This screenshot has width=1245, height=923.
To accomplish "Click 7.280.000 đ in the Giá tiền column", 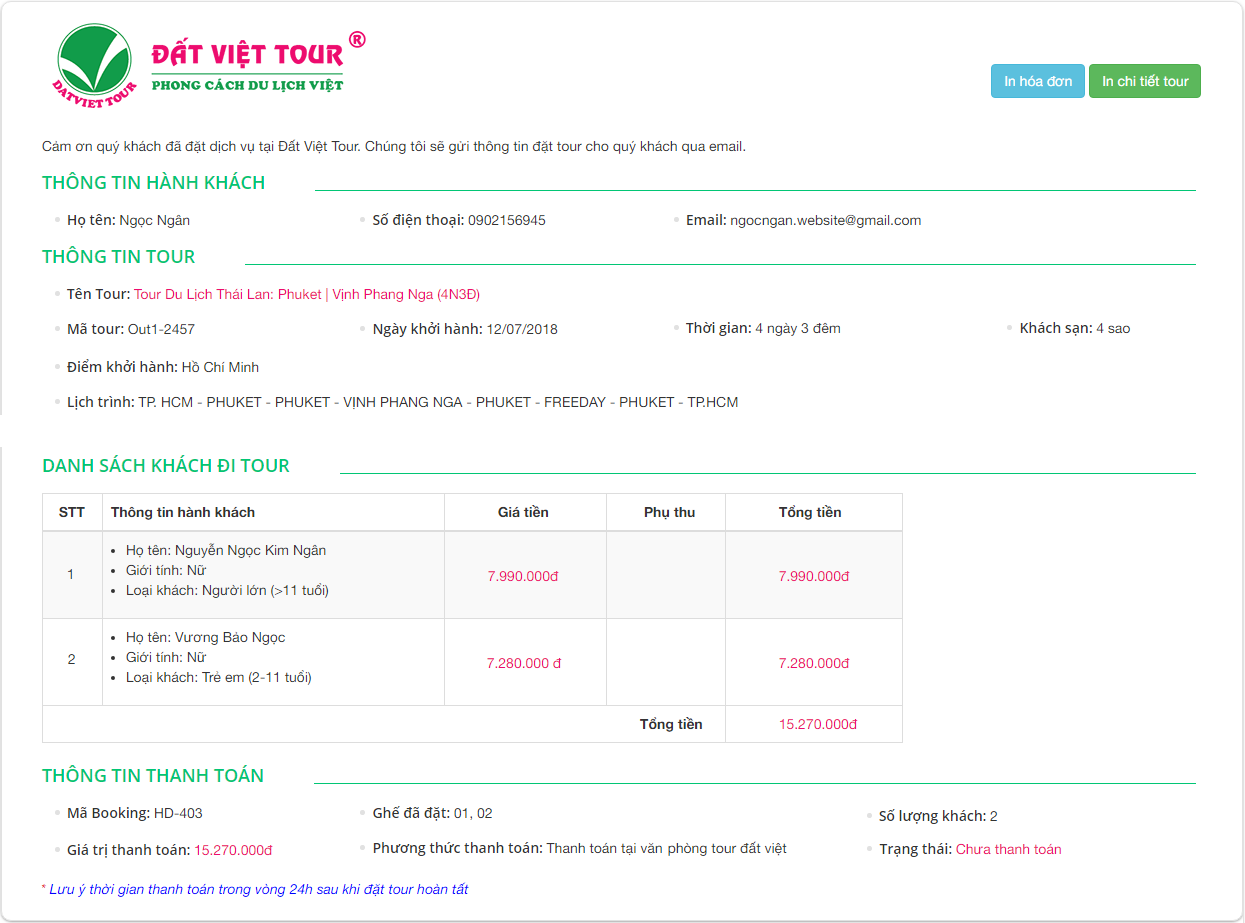I will pyautogui.click(x=524, y=663).
